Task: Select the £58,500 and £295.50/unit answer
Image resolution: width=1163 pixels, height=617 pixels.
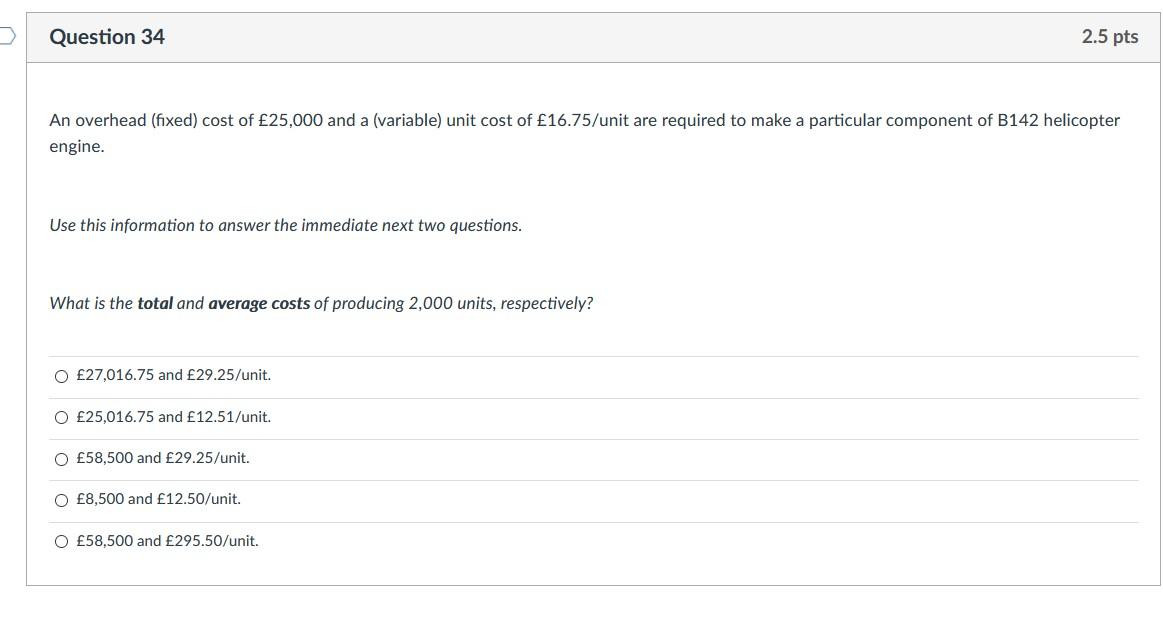Action: click(x=61, y=540)
